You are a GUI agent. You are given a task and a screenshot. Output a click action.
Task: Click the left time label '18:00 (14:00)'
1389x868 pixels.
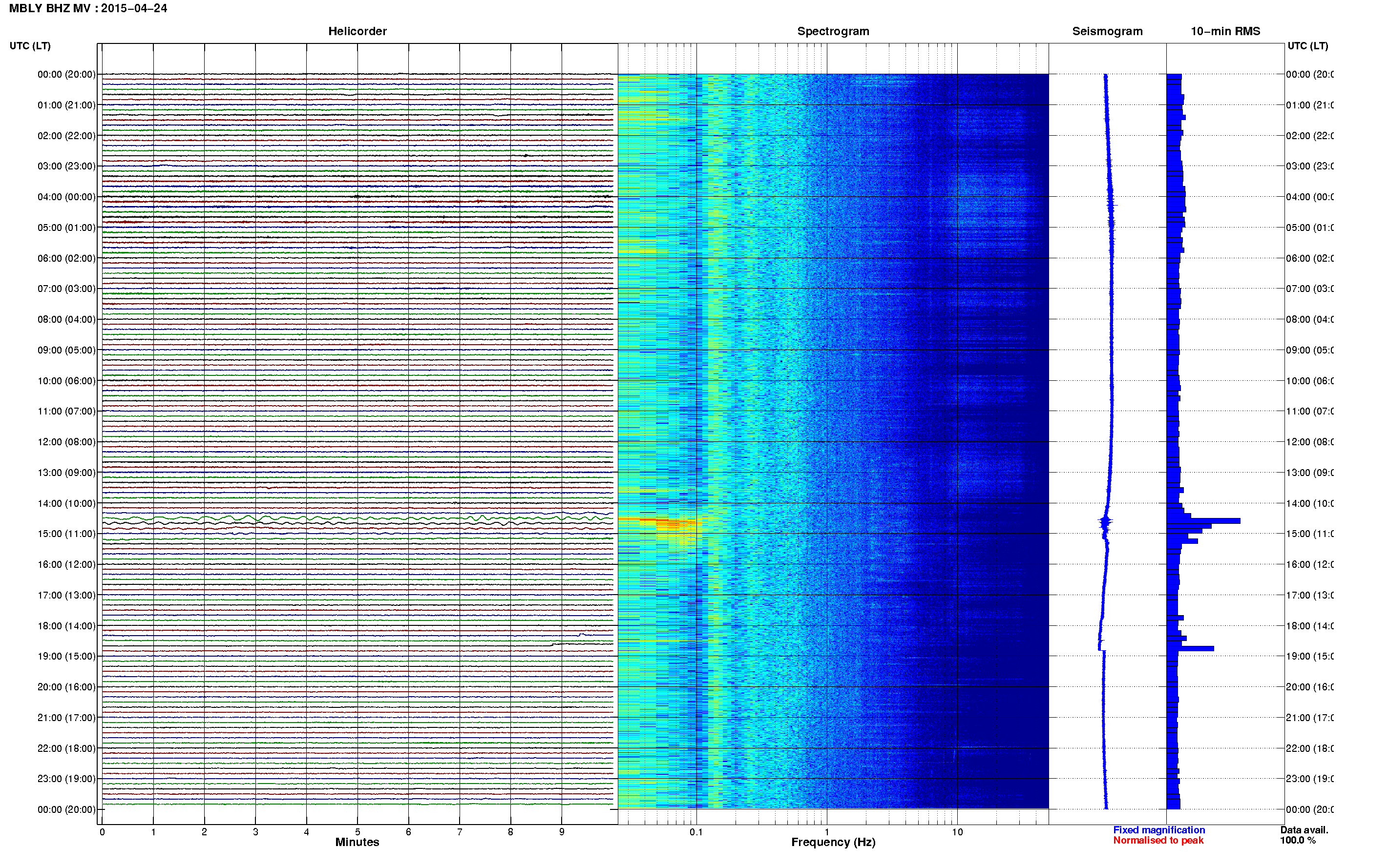click(x=66, y=626)
